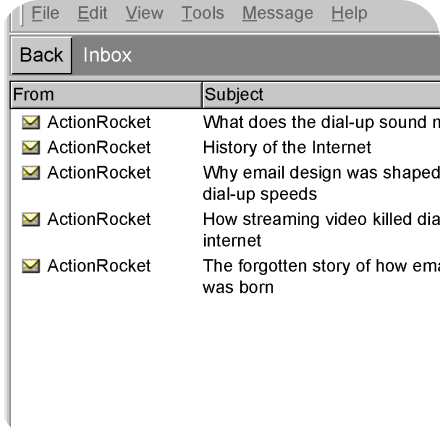Click envelope icon for email design message

[31, 173]
